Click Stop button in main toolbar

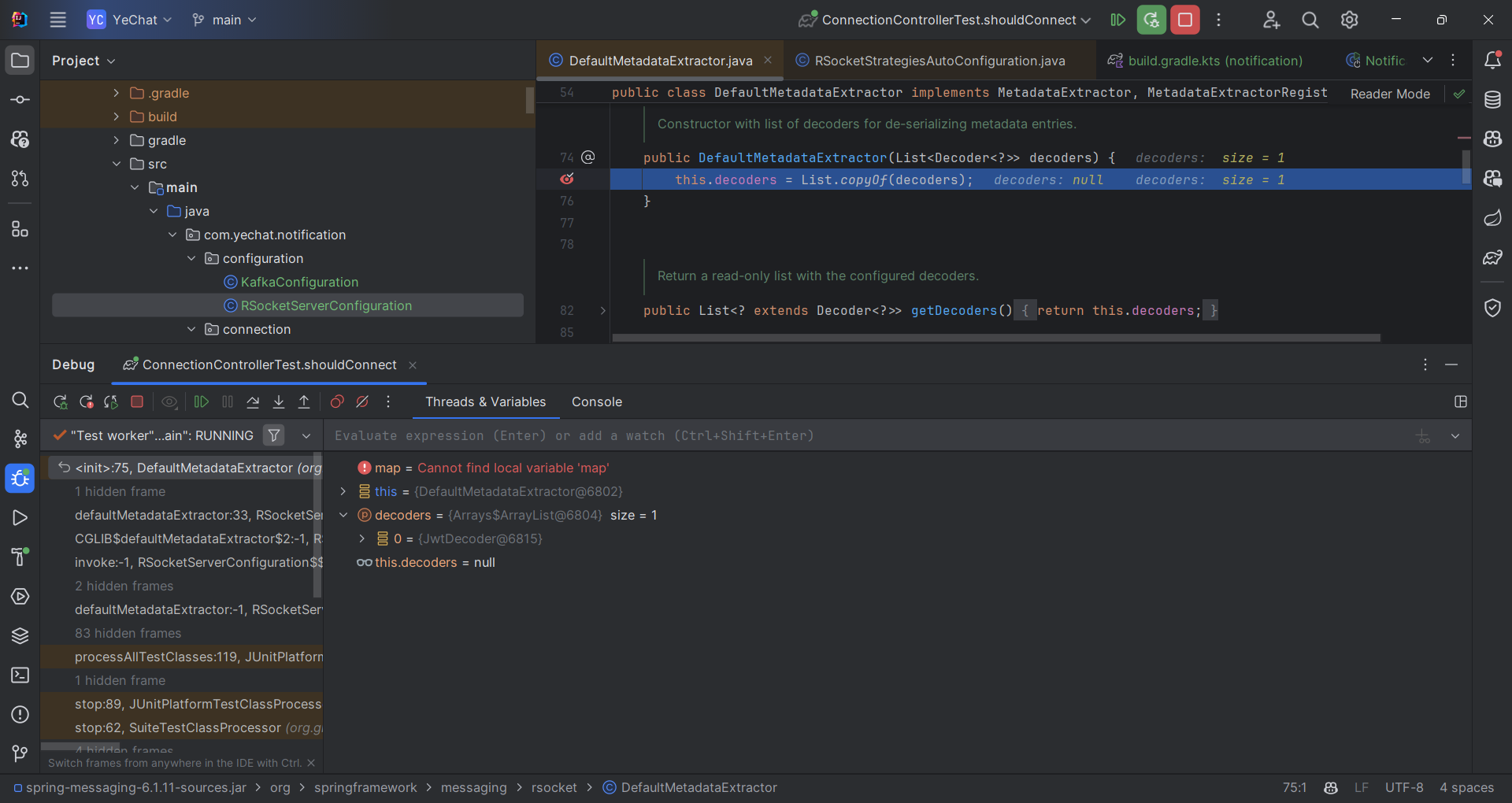coord(1185,20)
